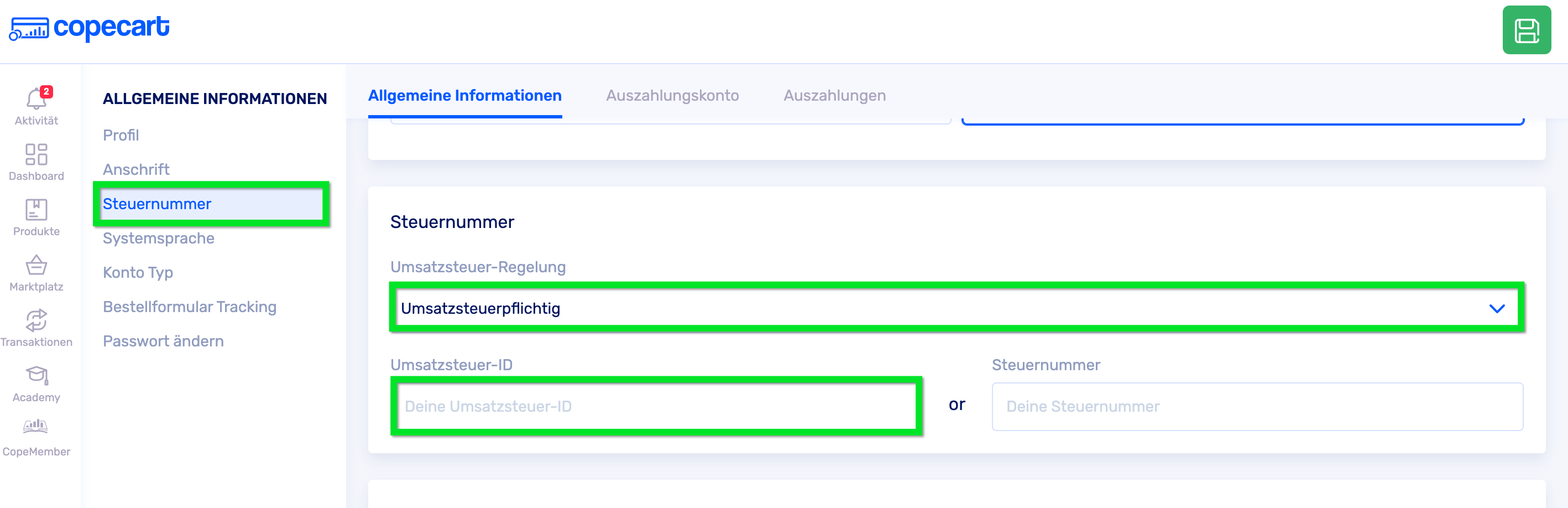
Task: Open the CopeMember icon
Action: coord(36,427)
